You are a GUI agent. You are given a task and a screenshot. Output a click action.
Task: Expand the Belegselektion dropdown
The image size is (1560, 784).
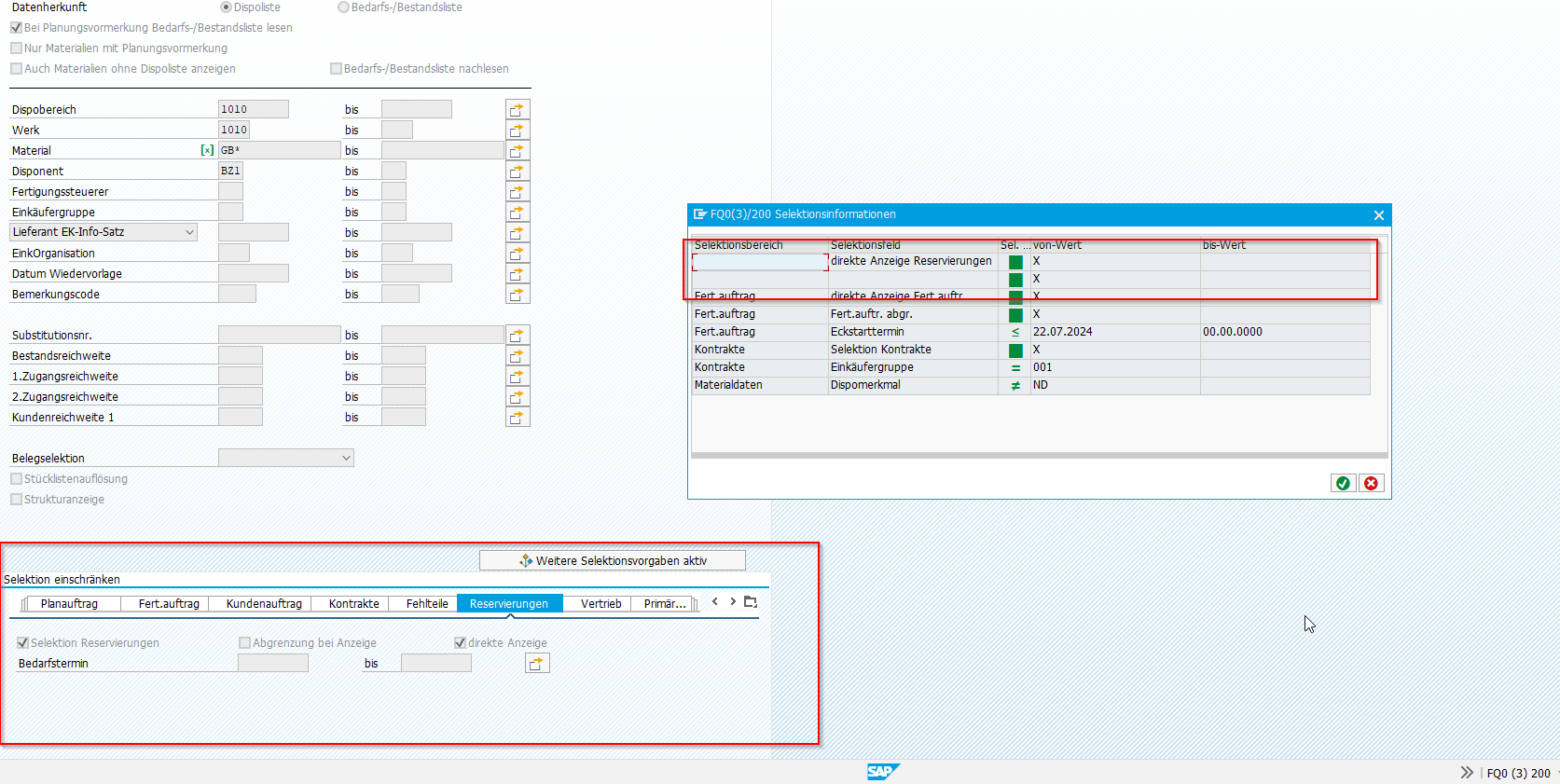pyautogui.click(x=346, y=458)
